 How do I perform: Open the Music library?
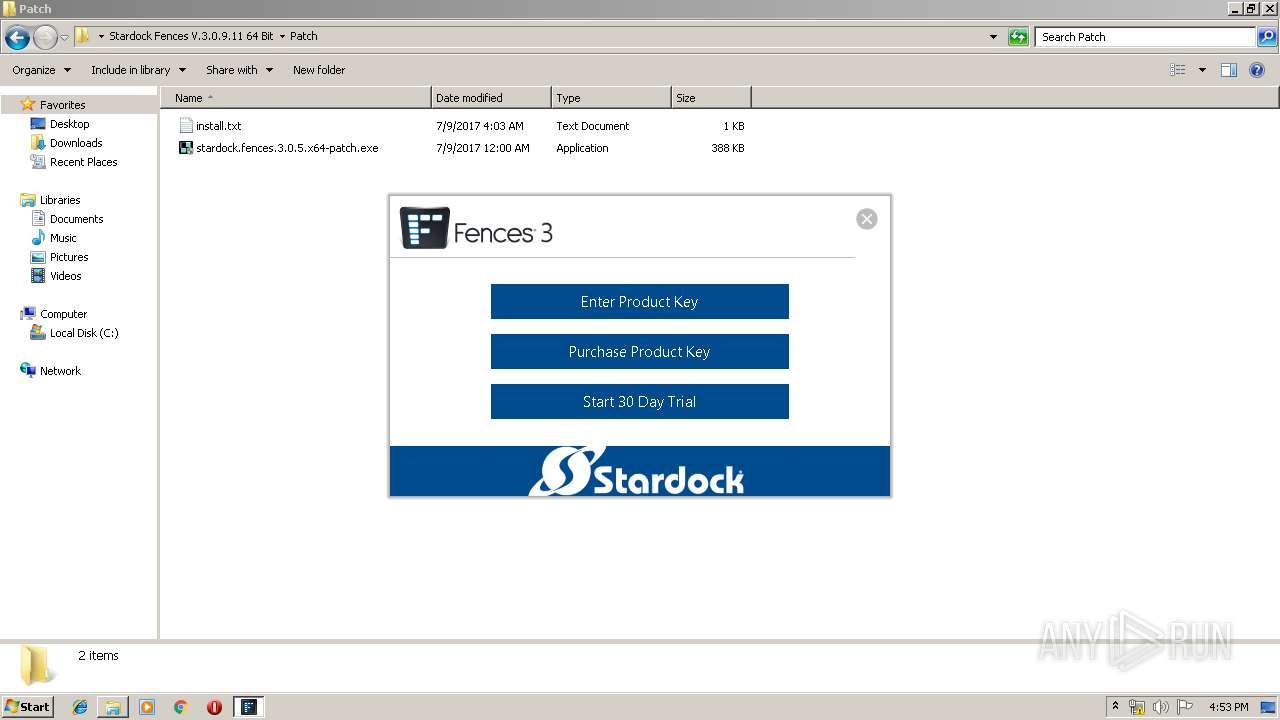[x=63, y=238]
